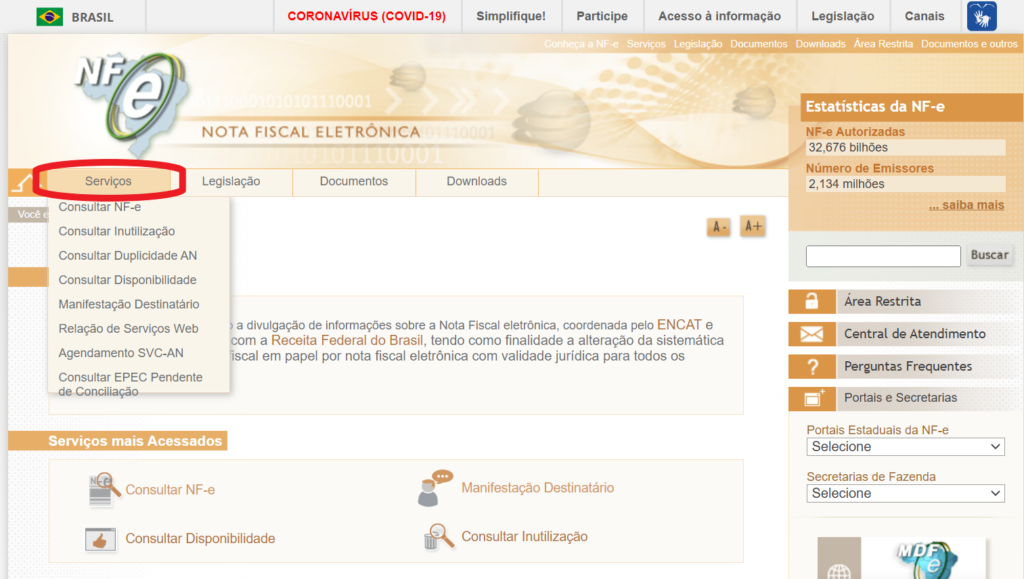This screenshot has height=579, width=1024.
Task: Open Simplifique! in the government top bar
Action: tap(511, 16)
